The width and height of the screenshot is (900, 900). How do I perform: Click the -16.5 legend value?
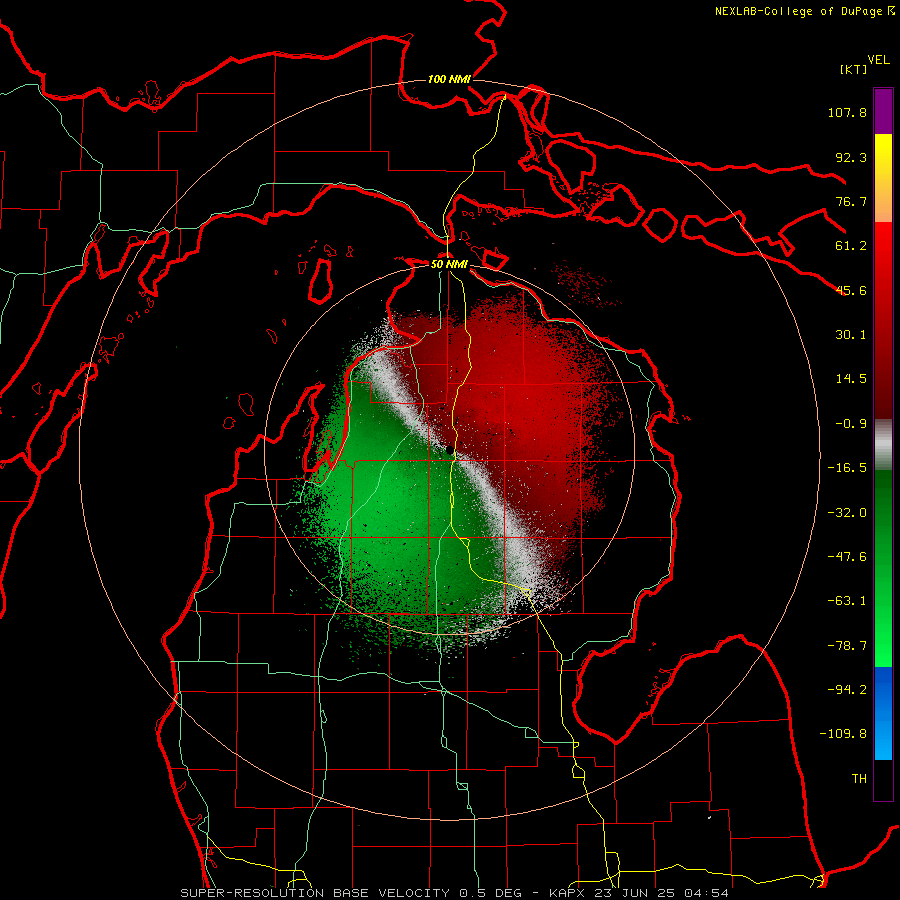click(847, 468)
